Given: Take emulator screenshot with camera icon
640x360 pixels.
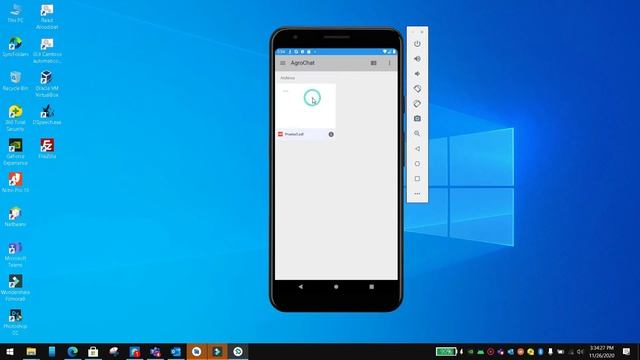Looking at the screenshot, I should click(417, 118).
